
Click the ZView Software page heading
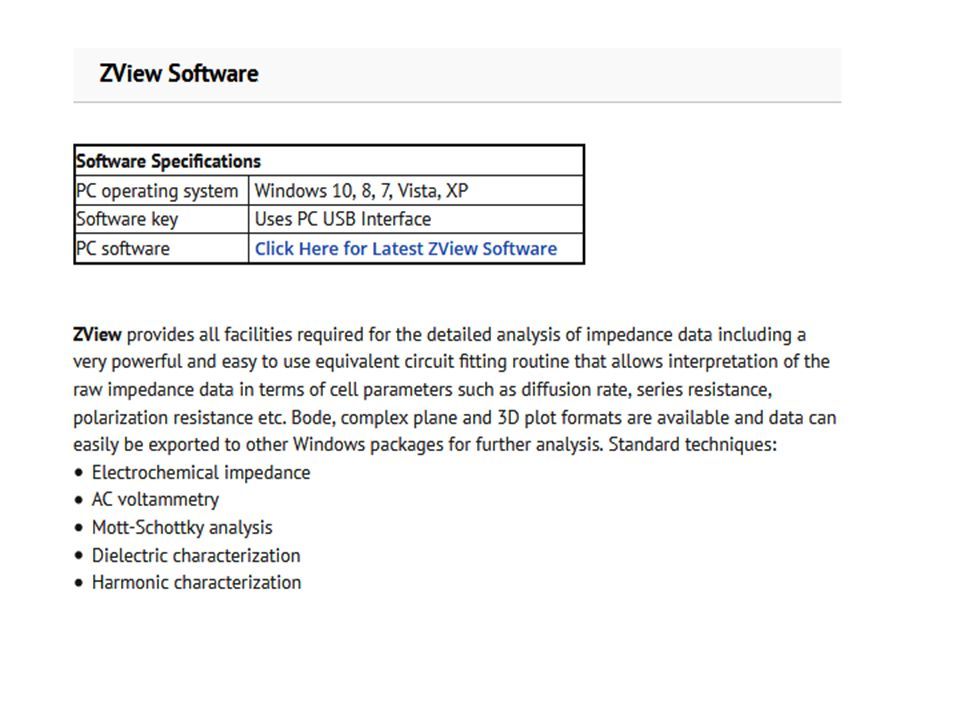(x=179, y=73)
